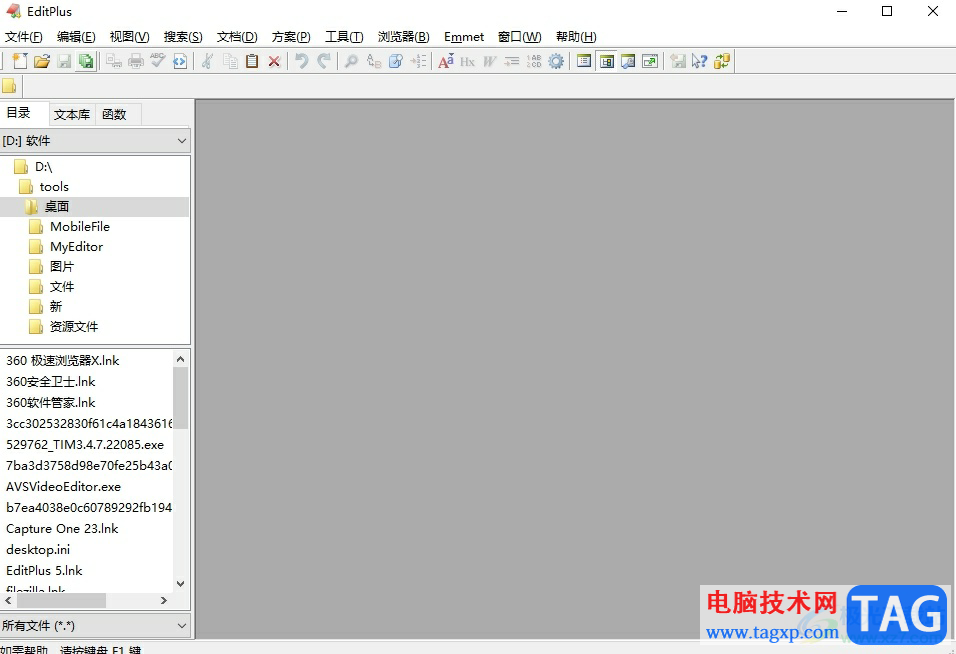This screenshot has width=956, height=654.
Task: Open the 文件(F) menu
Action: coord(24,37)
